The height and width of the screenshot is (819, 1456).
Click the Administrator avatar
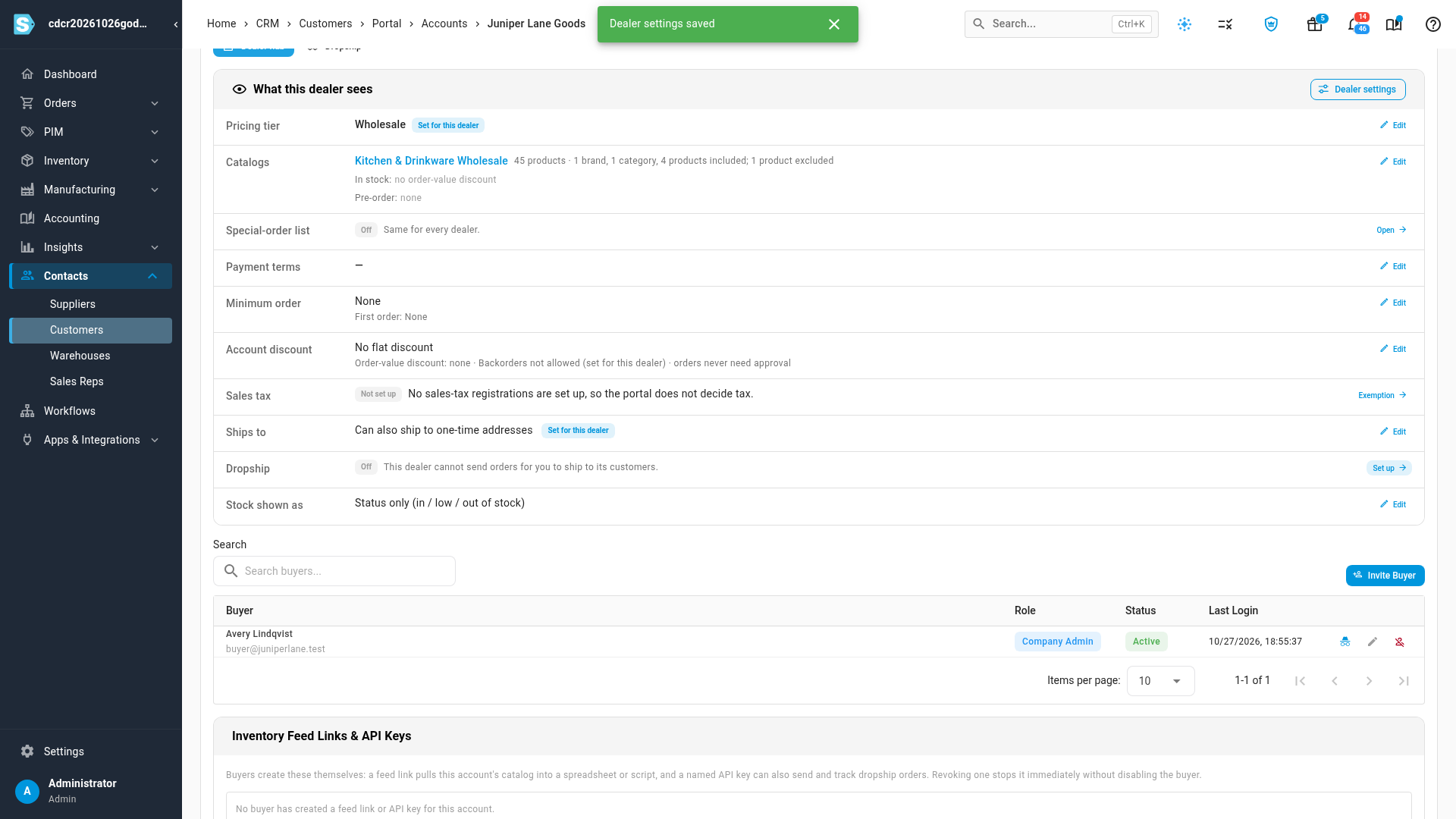27,791
